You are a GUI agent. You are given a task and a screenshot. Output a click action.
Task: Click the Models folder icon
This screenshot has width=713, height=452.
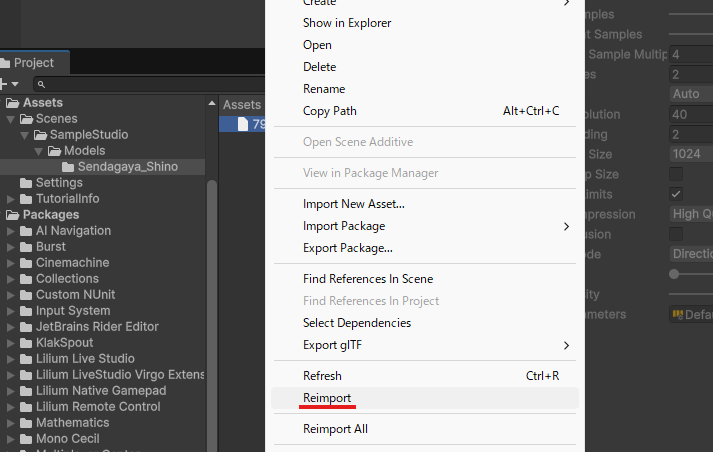point(55,151)
